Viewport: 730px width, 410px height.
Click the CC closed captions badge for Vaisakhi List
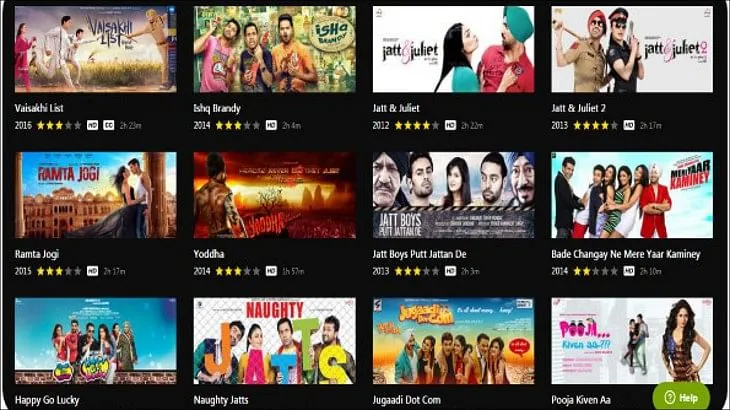coord(108,125)
